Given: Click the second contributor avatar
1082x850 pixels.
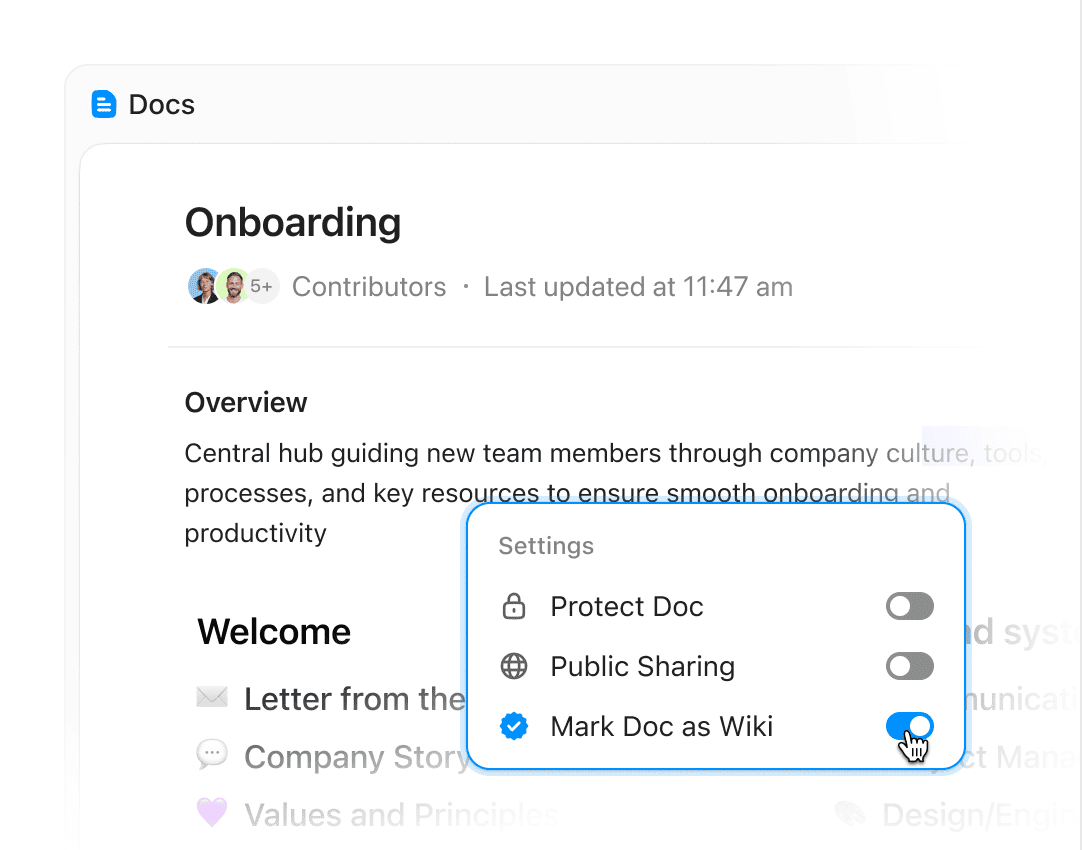Looking at the screenshot, I should point(234,286).
